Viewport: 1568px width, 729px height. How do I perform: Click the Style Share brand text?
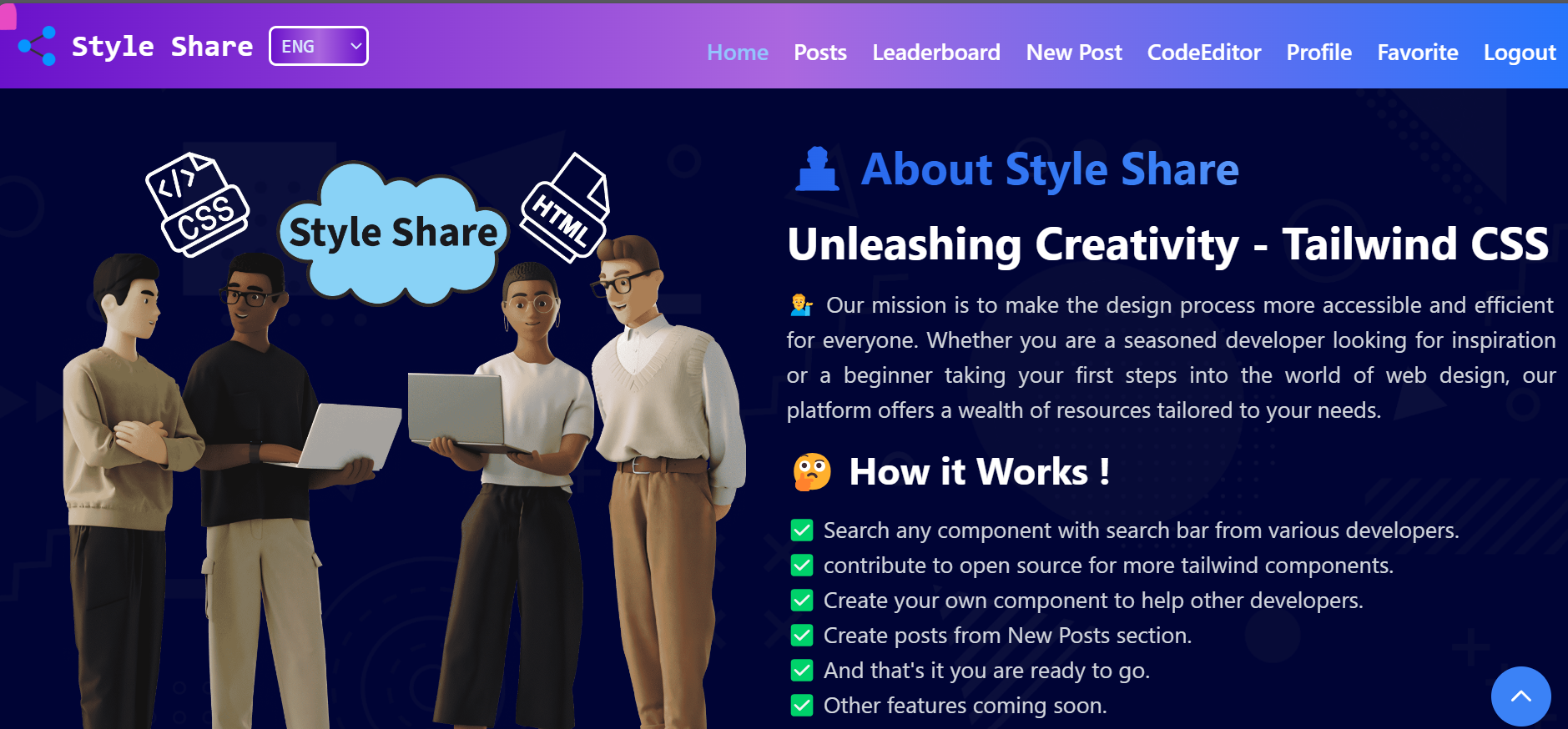coord(162,46)
